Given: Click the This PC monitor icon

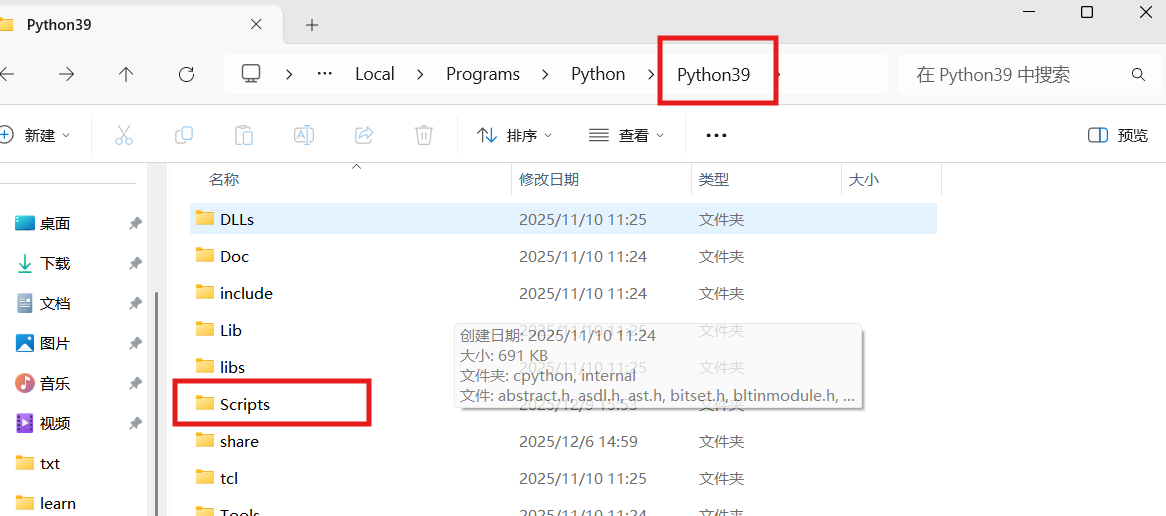Looking at the screenshot, I should click(251, 74).
